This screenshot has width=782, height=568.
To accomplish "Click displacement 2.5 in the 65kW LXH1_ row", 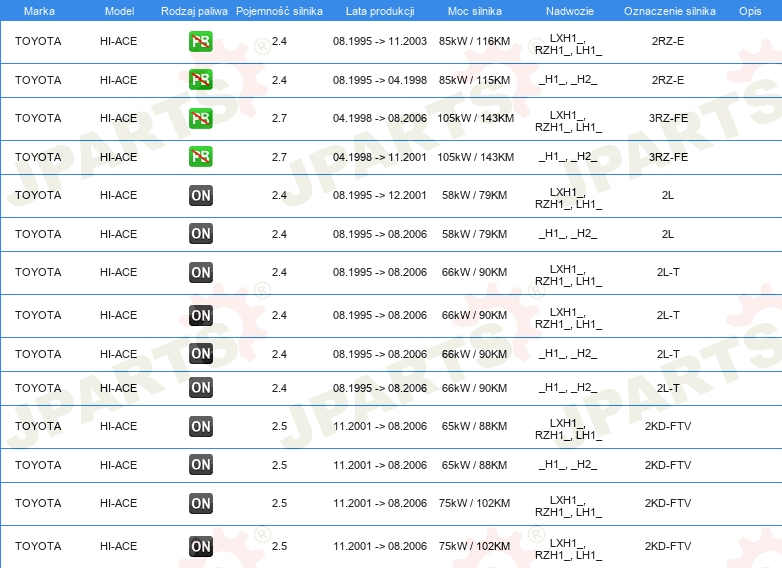I will pos(279,426).
